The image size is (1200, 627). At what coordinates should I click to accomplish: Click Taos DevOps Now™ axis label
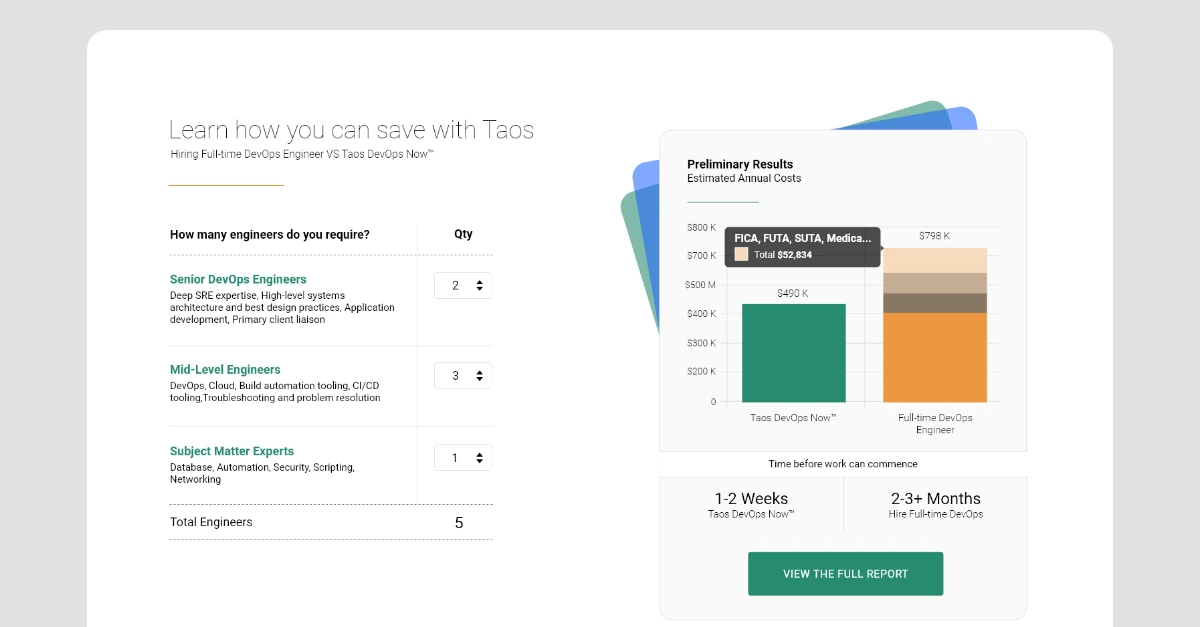[793, 417]
